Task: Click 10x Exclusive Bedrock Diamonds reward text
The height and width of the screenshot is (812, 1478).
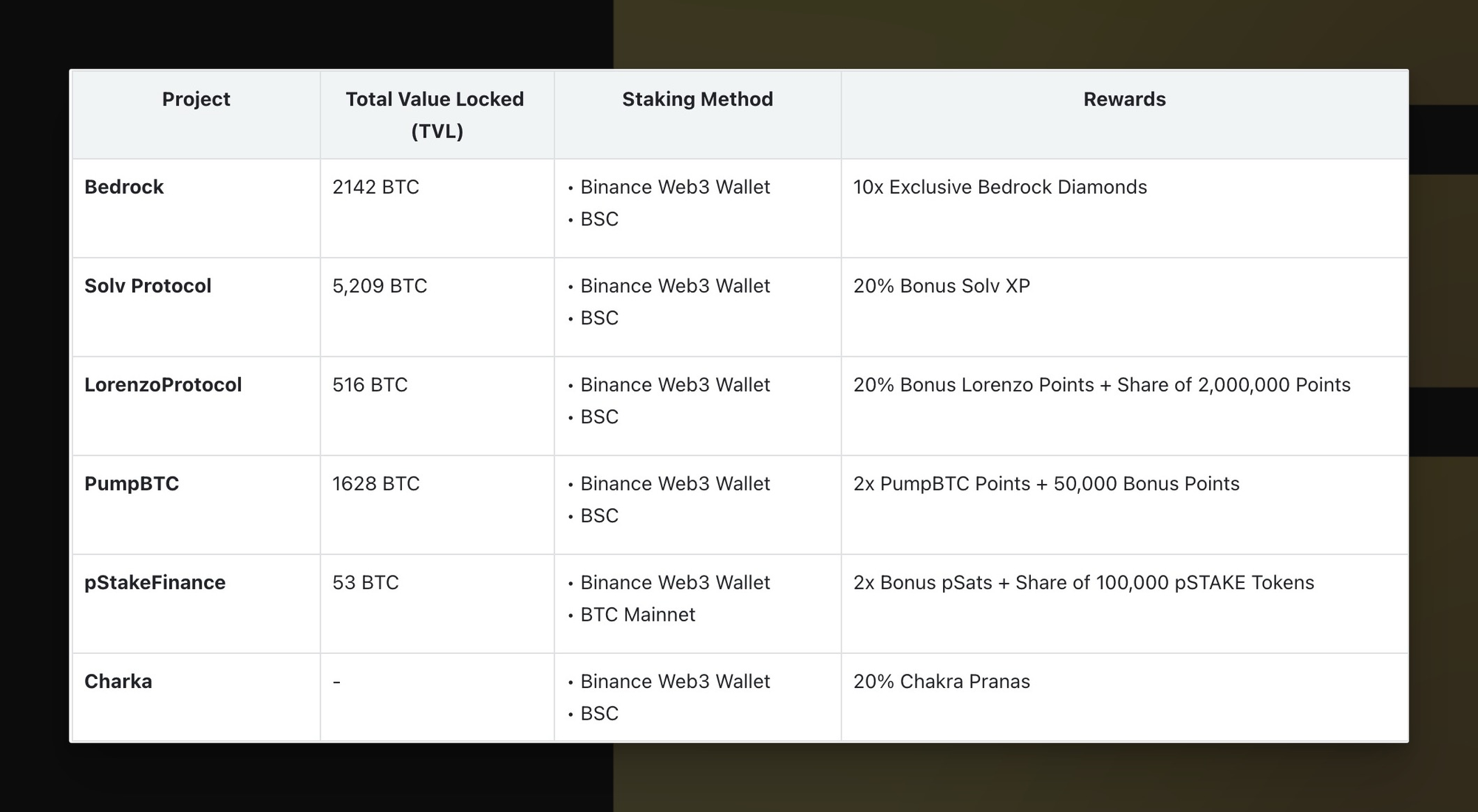Action: tap(1000, 187)
